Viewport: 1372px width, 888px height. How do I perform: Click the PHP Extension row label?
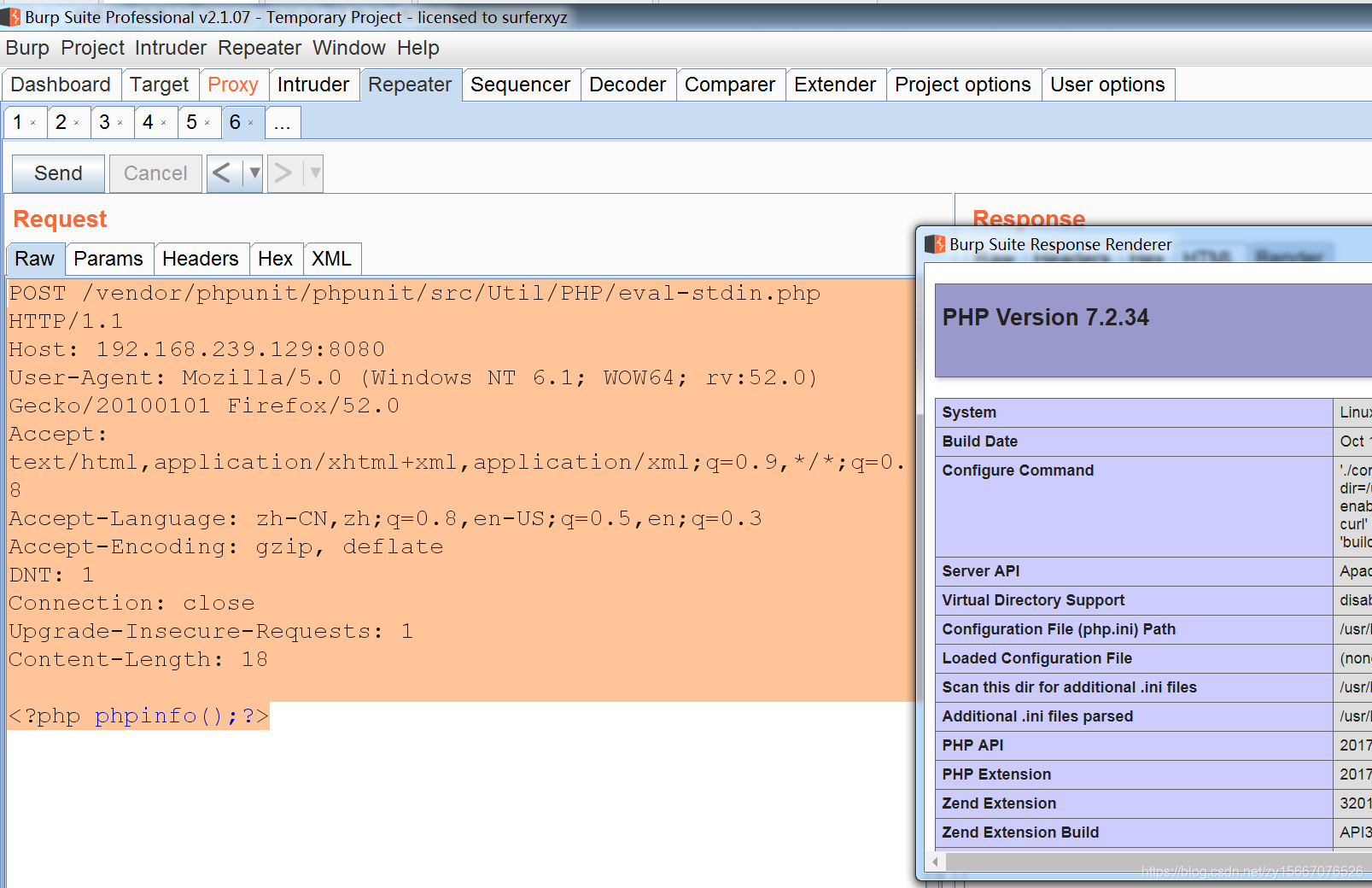tap(996, 774)
